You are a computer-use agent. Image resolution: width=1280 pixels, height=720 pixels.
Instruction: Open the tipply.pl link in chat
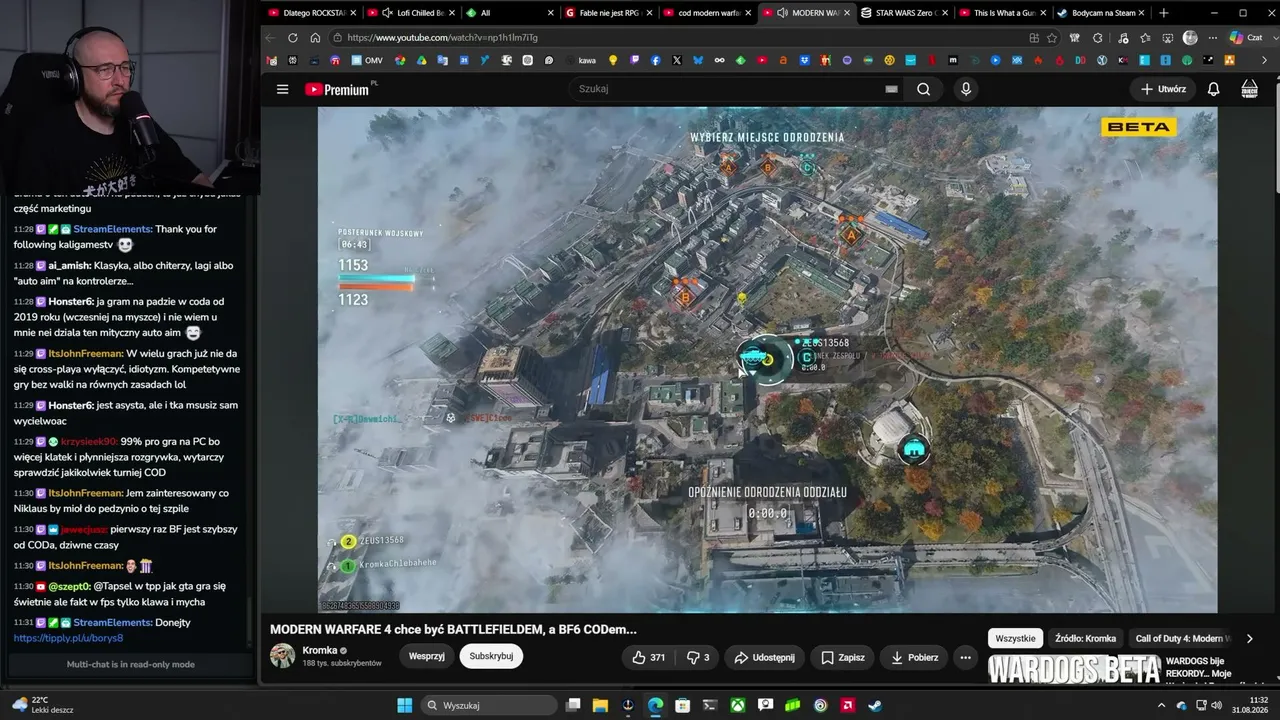pos(69,638)
